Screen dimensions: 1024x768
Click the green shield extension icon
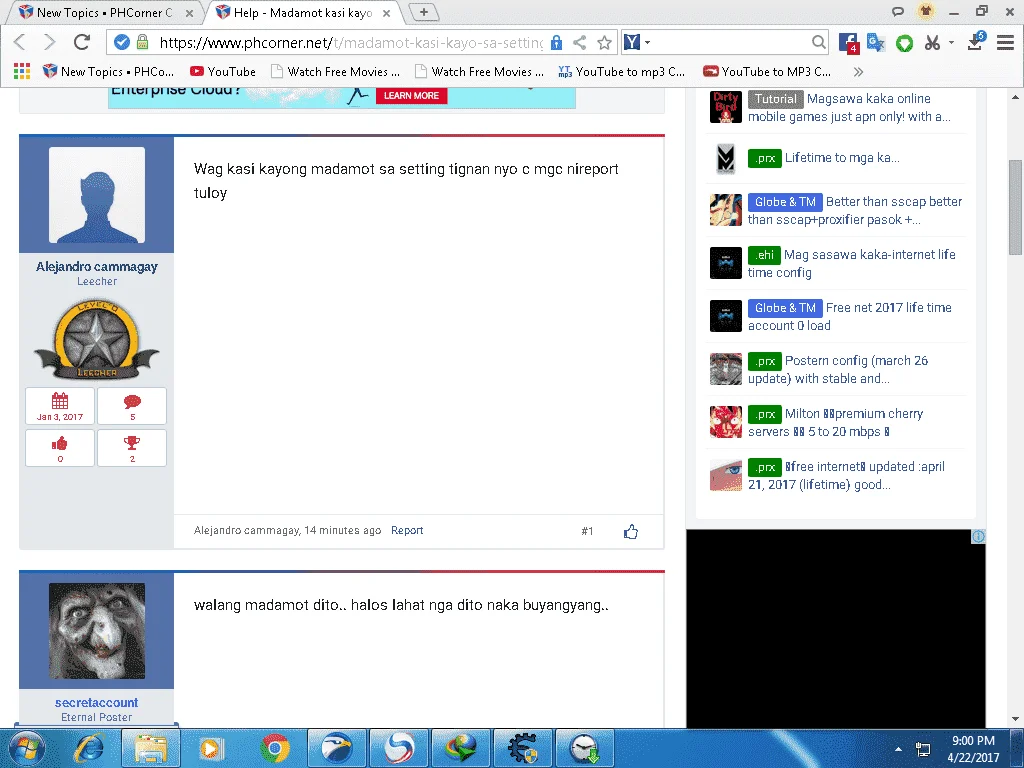(x=904, y=43)
